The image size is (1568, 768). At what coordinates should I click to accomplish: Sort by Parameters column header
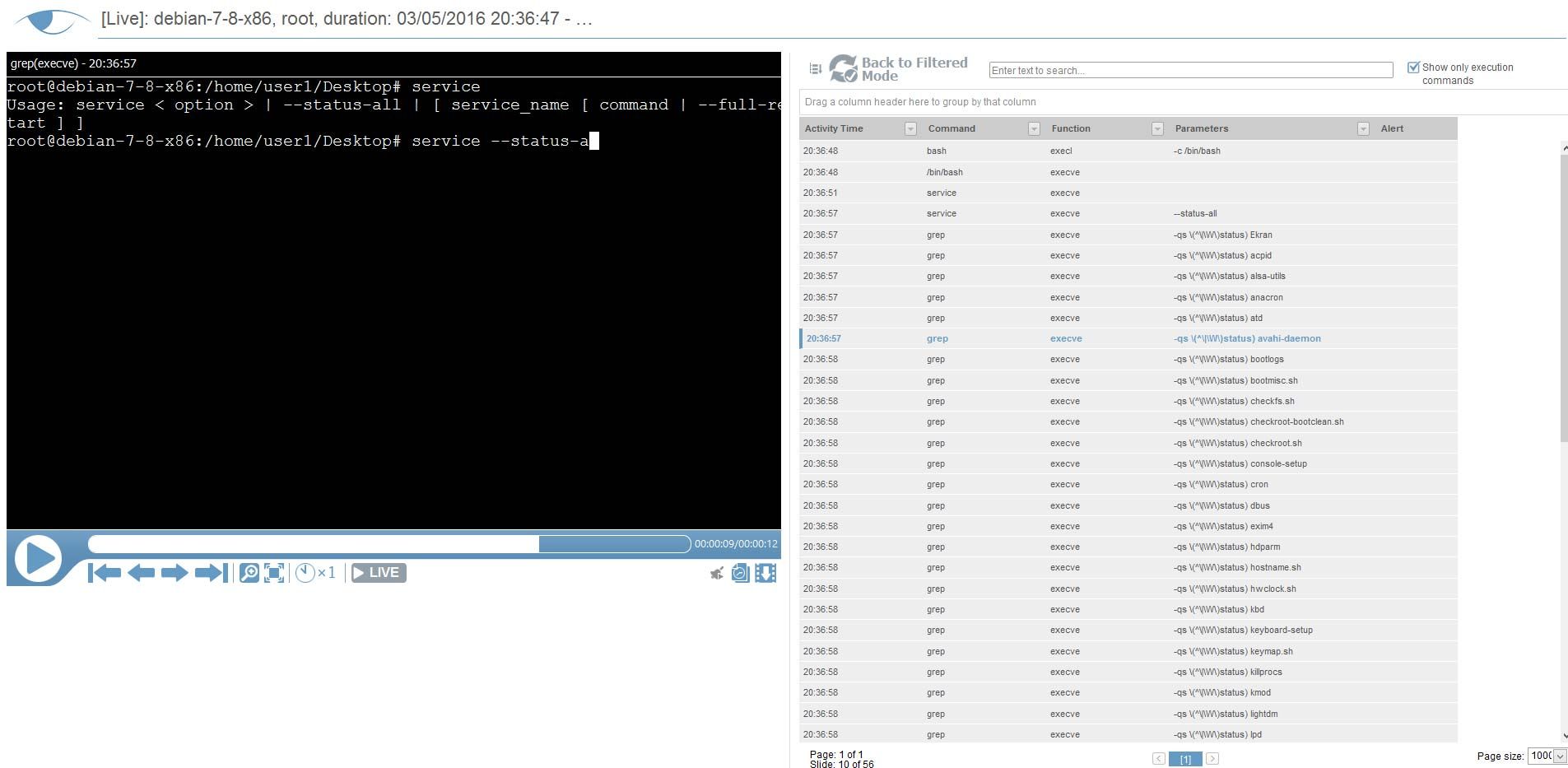(x=1202, y=128)
